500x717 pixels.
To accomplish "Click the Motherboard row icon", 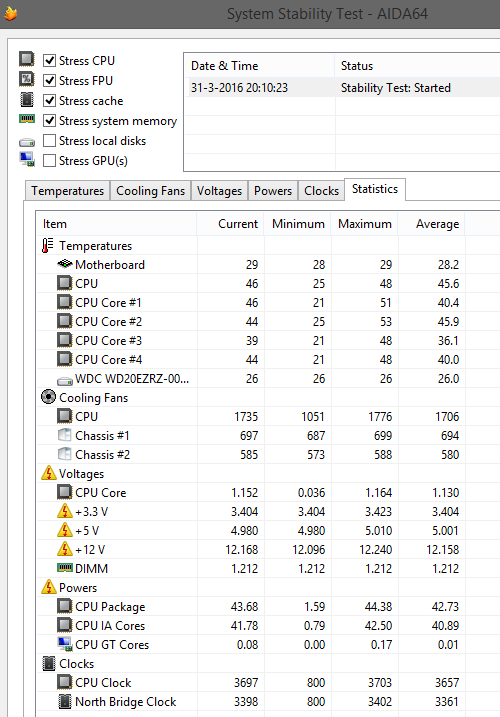I will point(65,264).
